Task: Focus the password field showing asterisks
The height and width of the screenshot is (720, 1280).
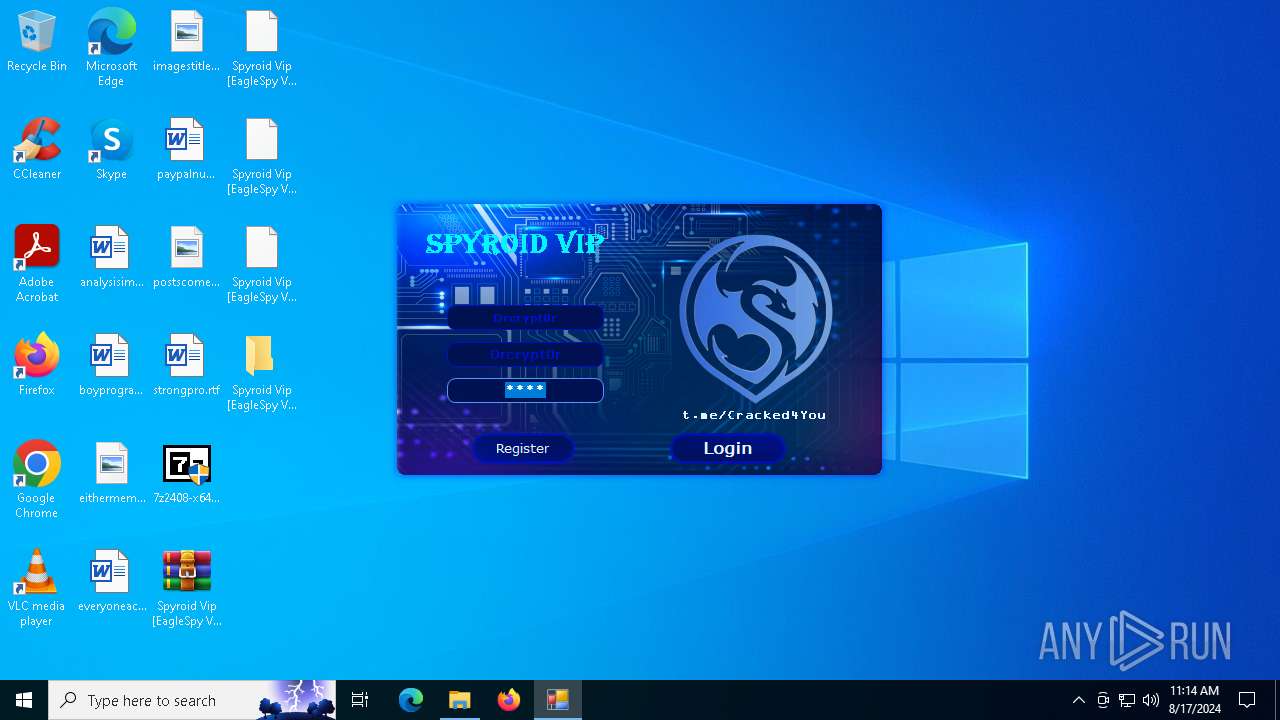Action: (525, 390)
